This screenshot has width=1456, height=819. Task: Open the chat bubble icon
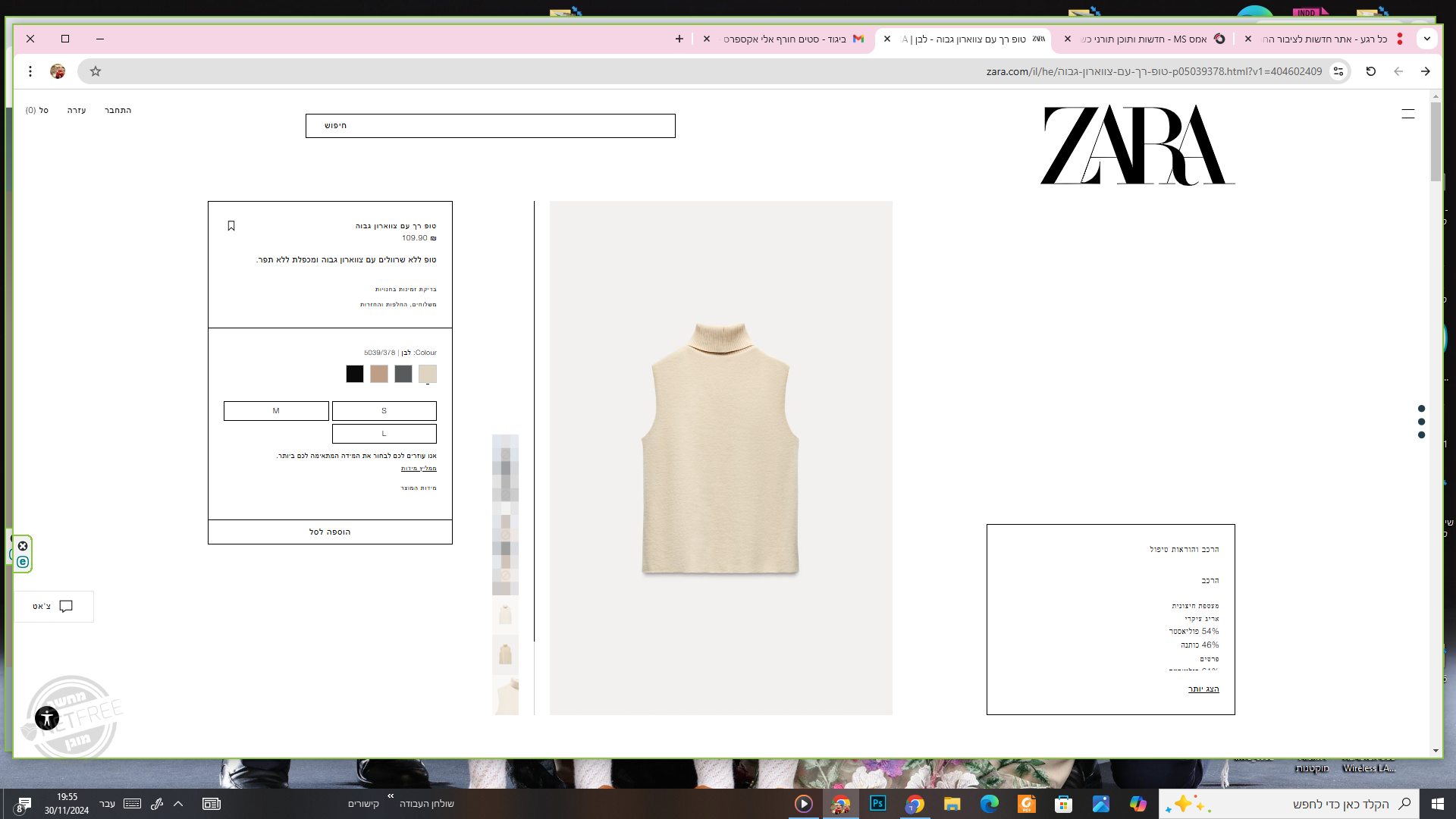coord(66,607)
